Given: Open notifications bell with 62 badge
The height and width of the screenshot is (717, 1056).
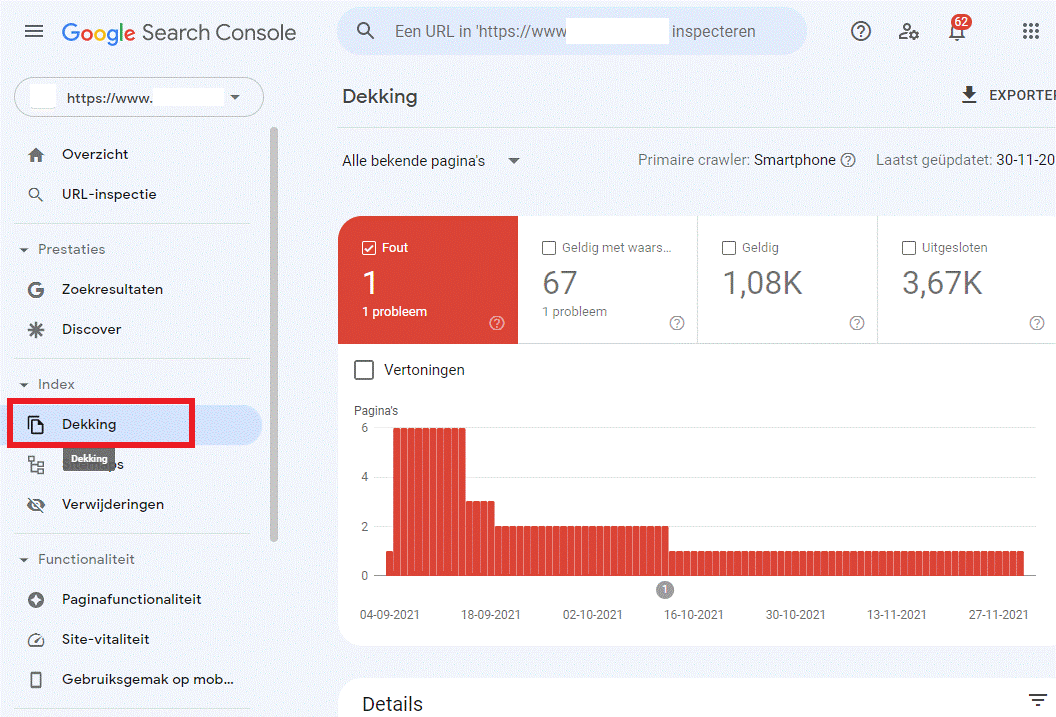Looking at the screenshot, I should pyautogui.click(x=957, y=31).
